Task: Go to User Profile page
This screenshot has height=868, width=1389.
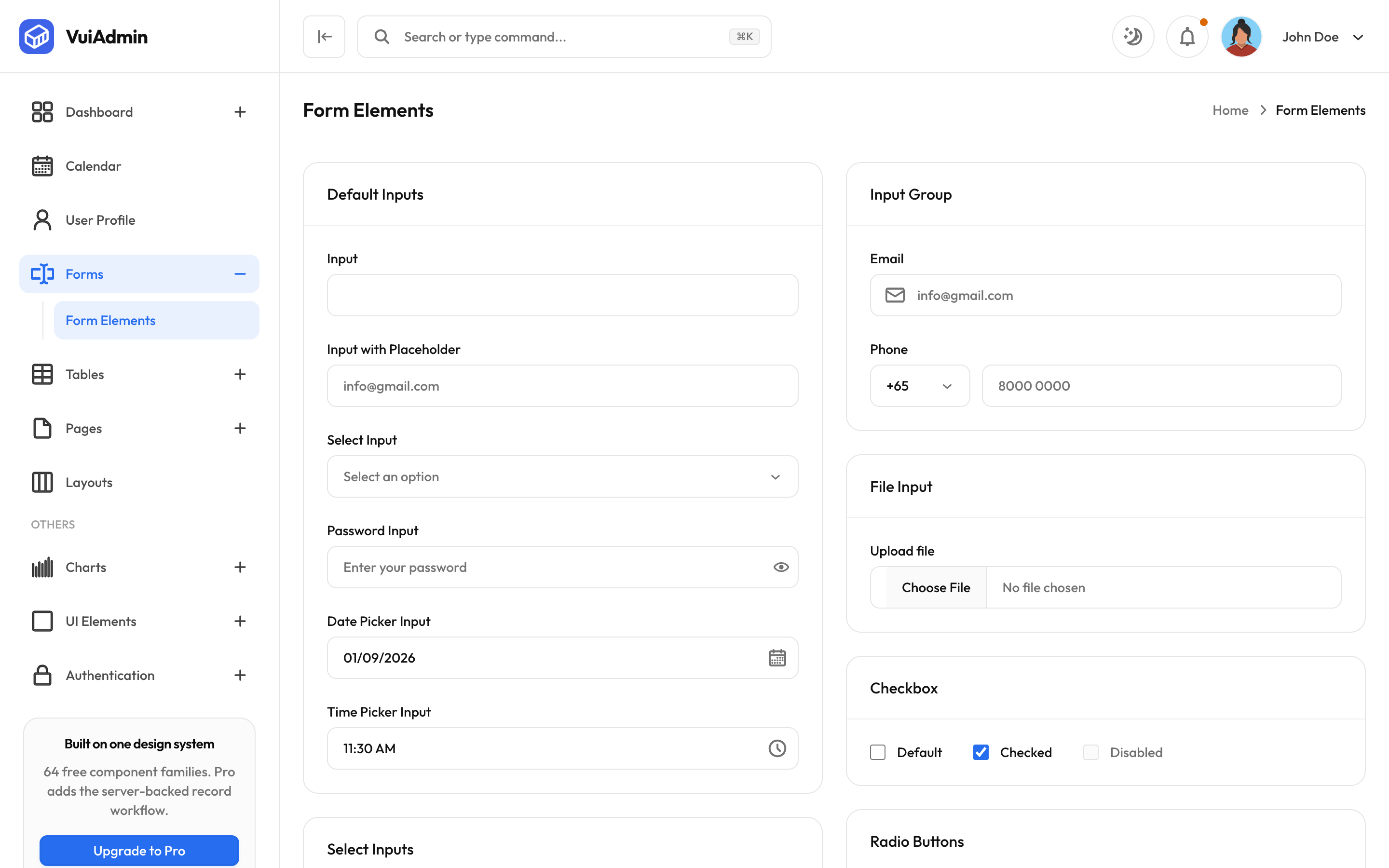Action: coord(139,220)
